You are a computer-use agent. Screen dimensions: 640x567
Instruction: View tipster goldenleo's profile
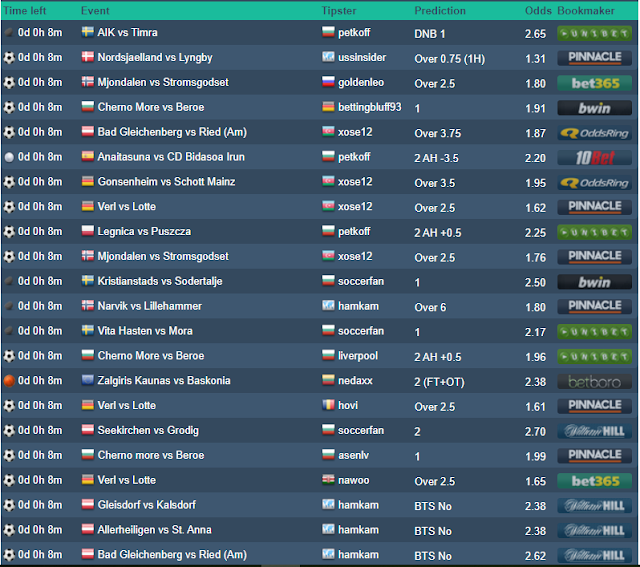tap(361, 82)
